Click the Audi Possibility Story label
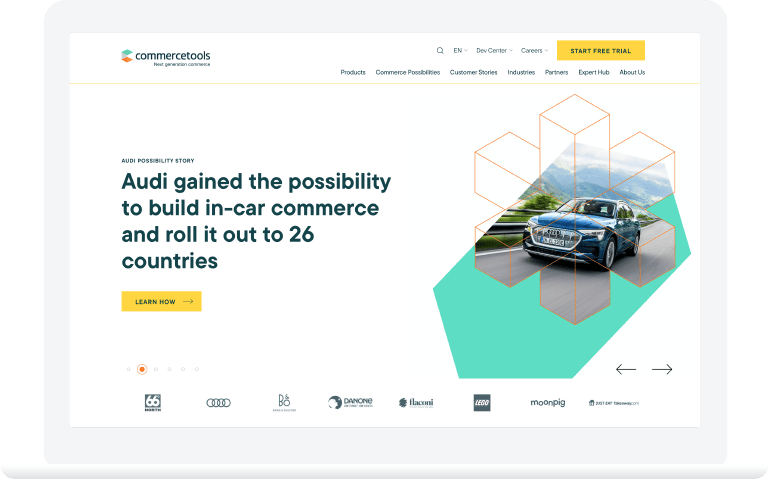 coord(158,161)
